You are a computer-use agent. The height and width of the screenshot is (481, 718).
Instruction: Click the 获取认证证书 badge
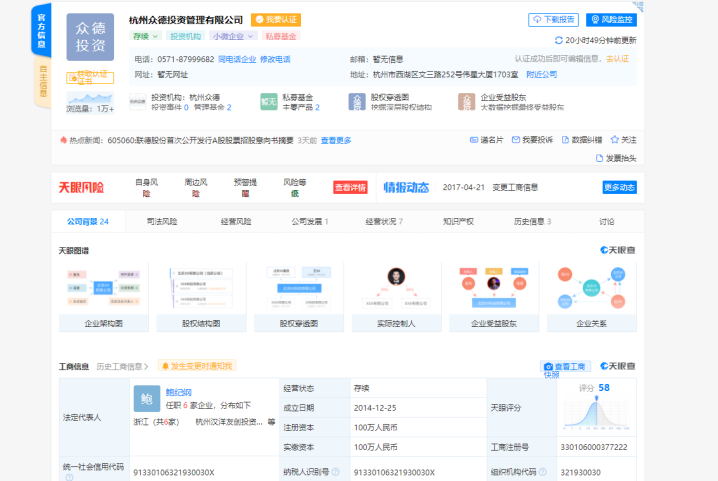click(x=90, y=78)
